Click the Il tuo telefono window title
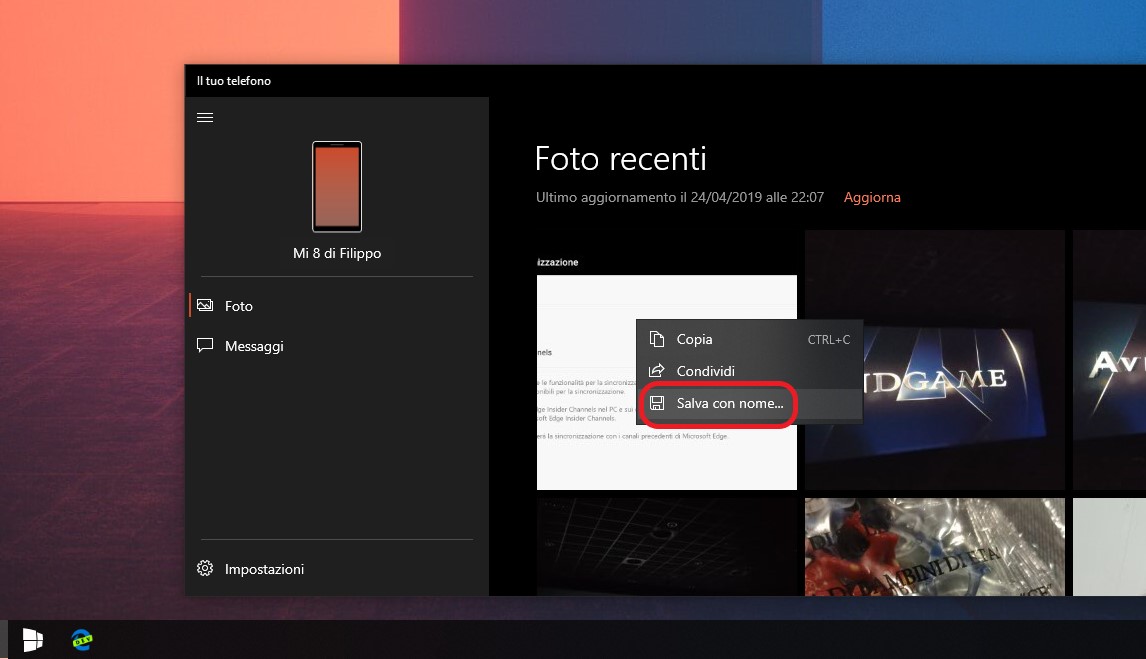 coord(234,81)
